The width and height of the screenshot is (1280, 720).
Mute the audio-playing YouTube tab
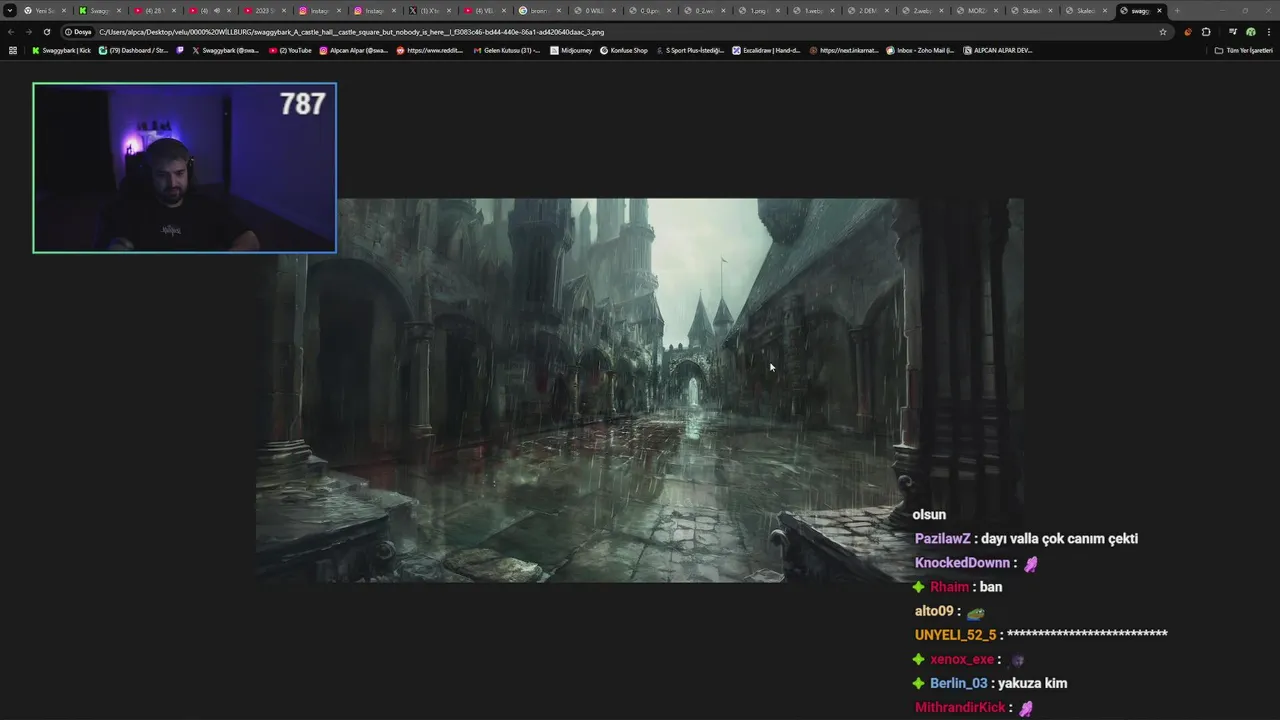coord(217,10)
